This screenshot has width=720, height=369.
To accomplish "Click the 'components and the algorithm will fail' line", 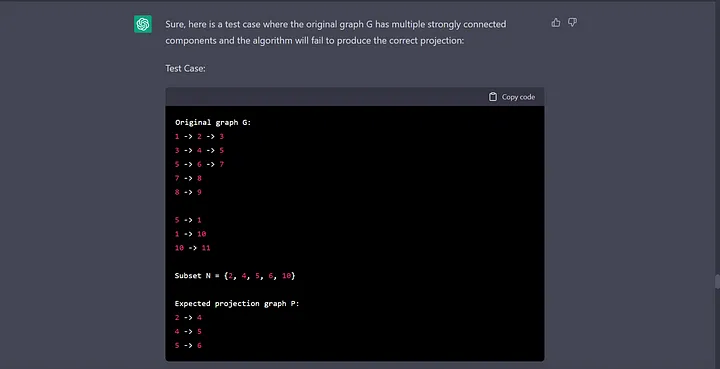I will [x=315, y=40].
